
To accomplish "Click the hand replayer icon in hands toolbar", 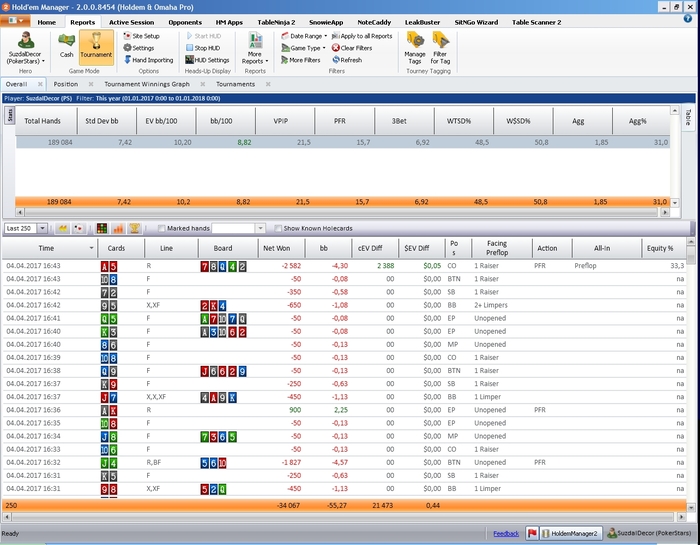I will [63, 229].
